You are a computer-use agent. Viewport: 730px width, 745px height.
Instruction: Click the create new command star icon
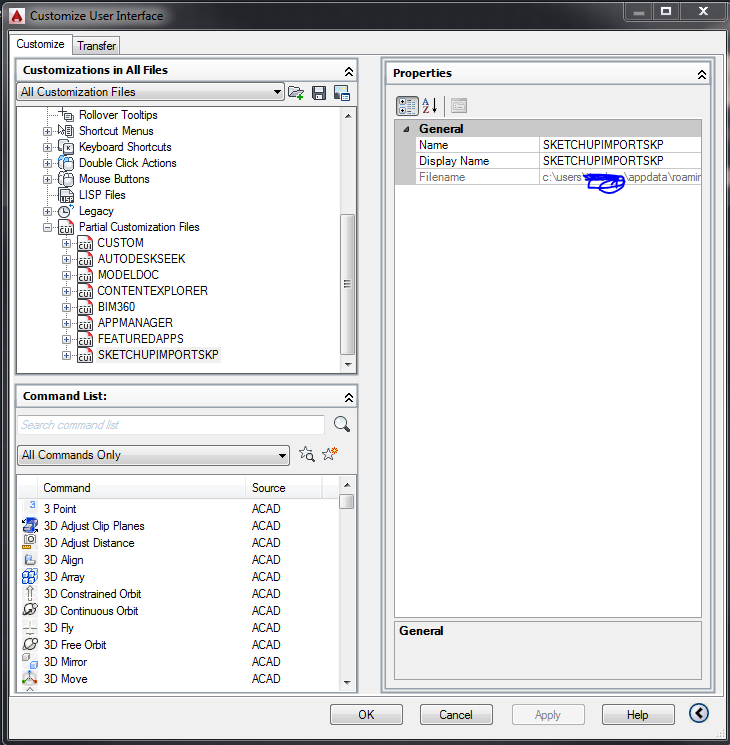[330, 454]
